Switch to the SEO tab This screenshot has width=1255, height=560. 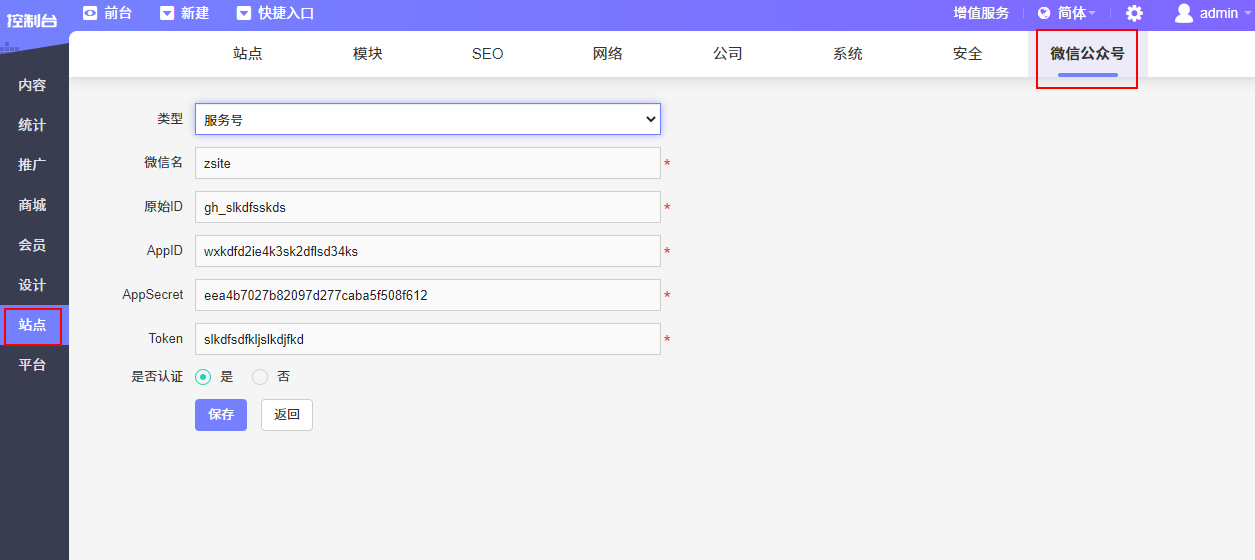click(487, 54)
